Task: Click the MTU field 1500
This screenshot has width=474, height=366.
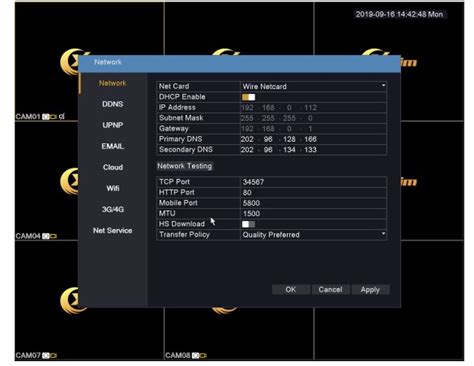Action: click(x=313, y=214)
